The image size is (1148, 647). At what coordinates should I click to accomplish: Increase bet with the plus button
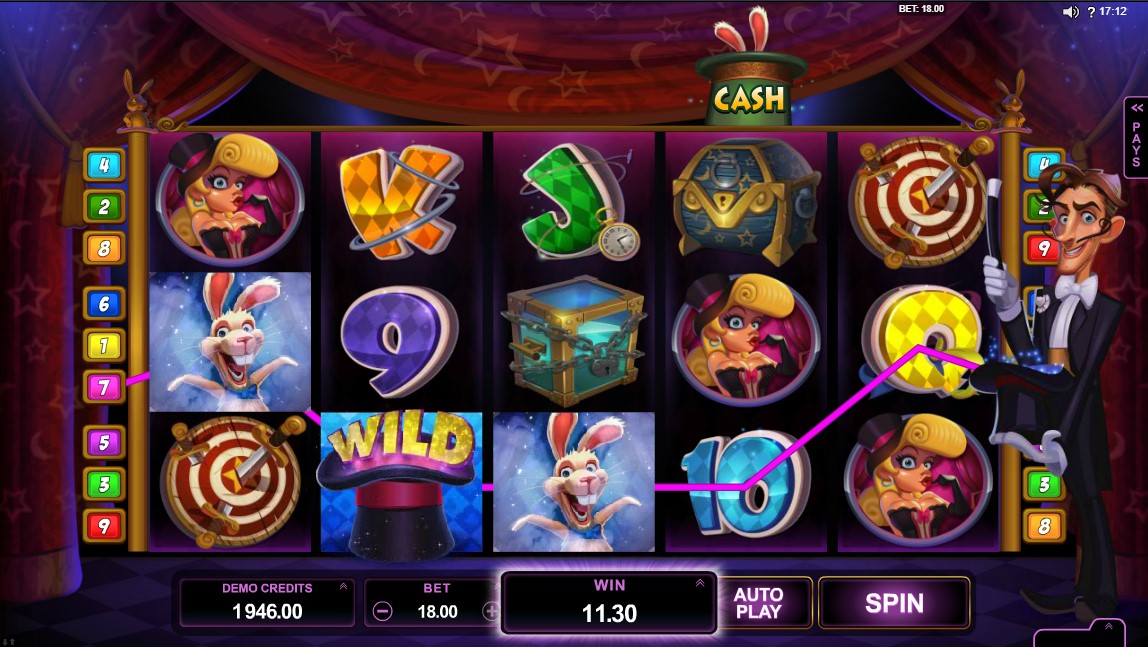pos(491,611)
